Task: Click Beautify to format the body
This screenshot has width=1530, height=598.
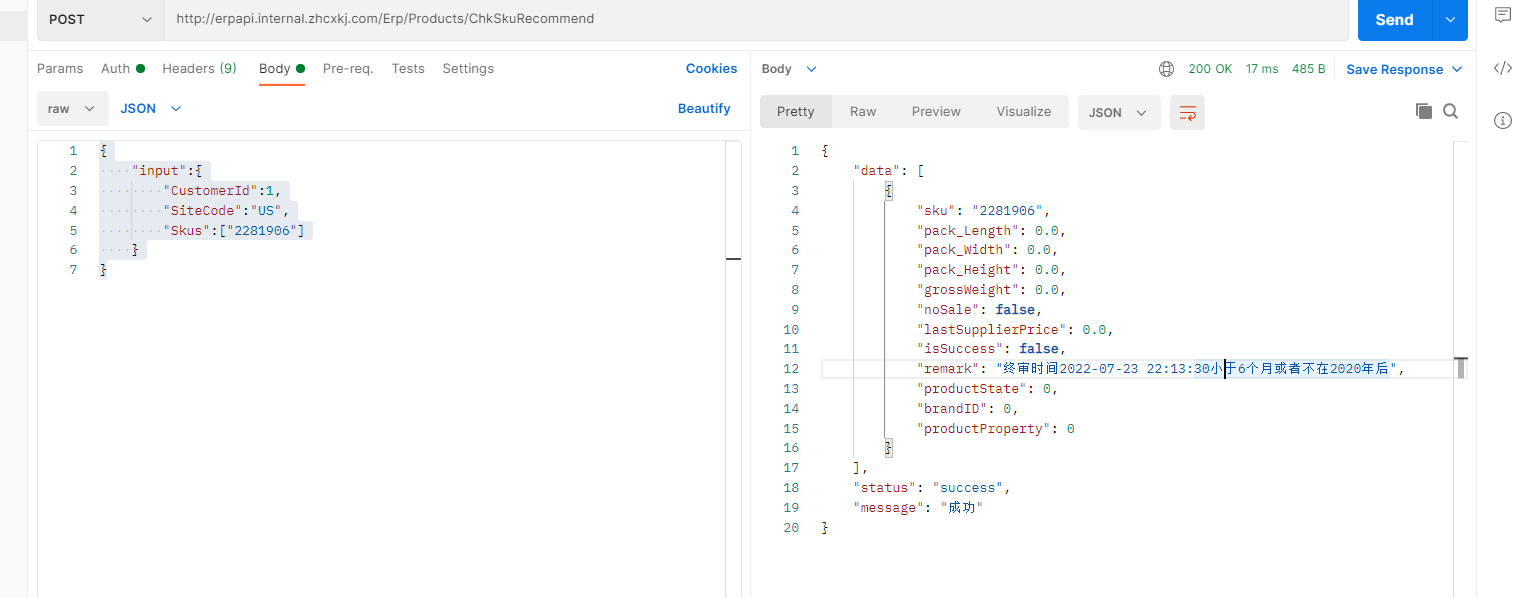Action: [x=704, y=109]
